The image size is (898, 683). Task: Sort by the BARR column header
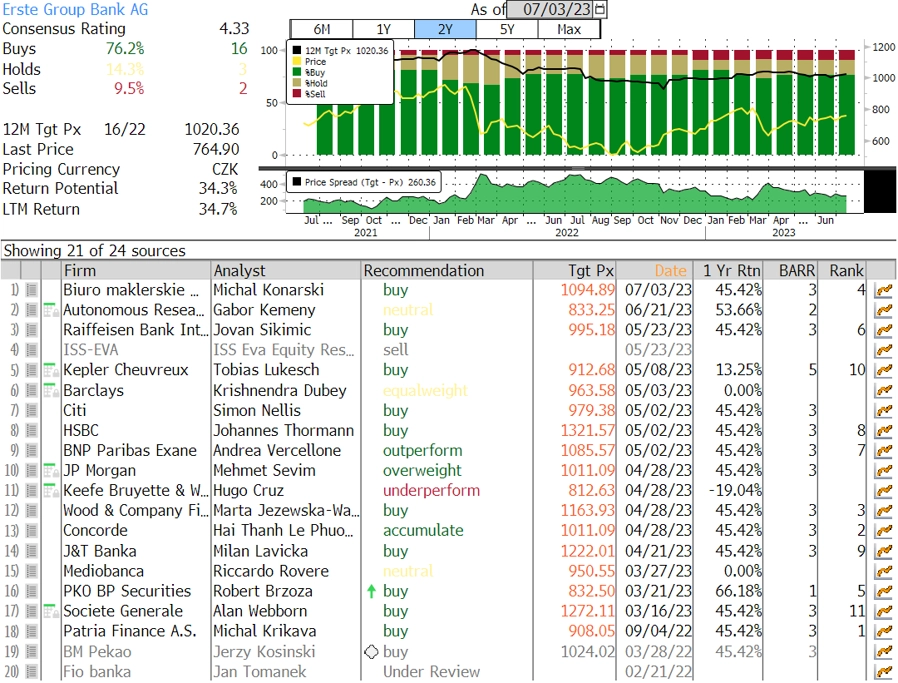[x=790, y=270]
